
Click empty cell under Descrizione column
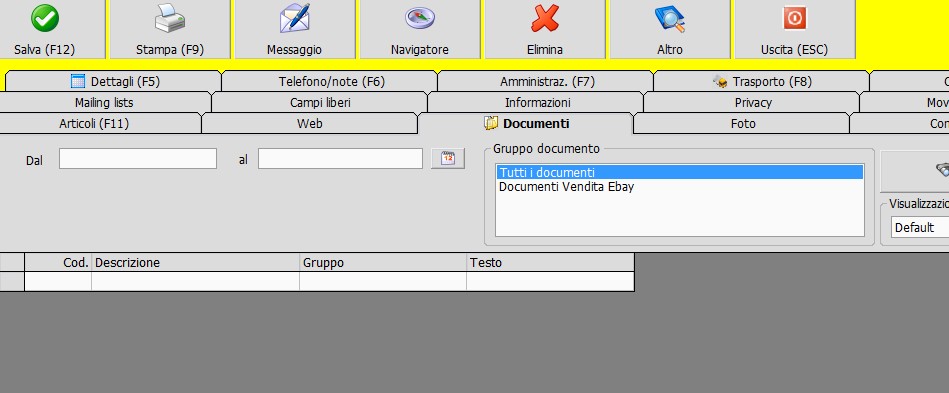click(195, 282)
